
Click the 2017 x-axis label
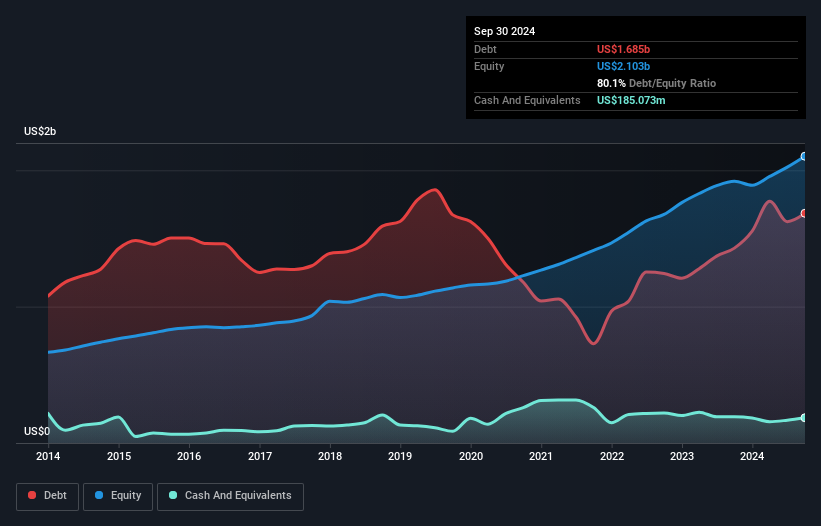(260, 456)
